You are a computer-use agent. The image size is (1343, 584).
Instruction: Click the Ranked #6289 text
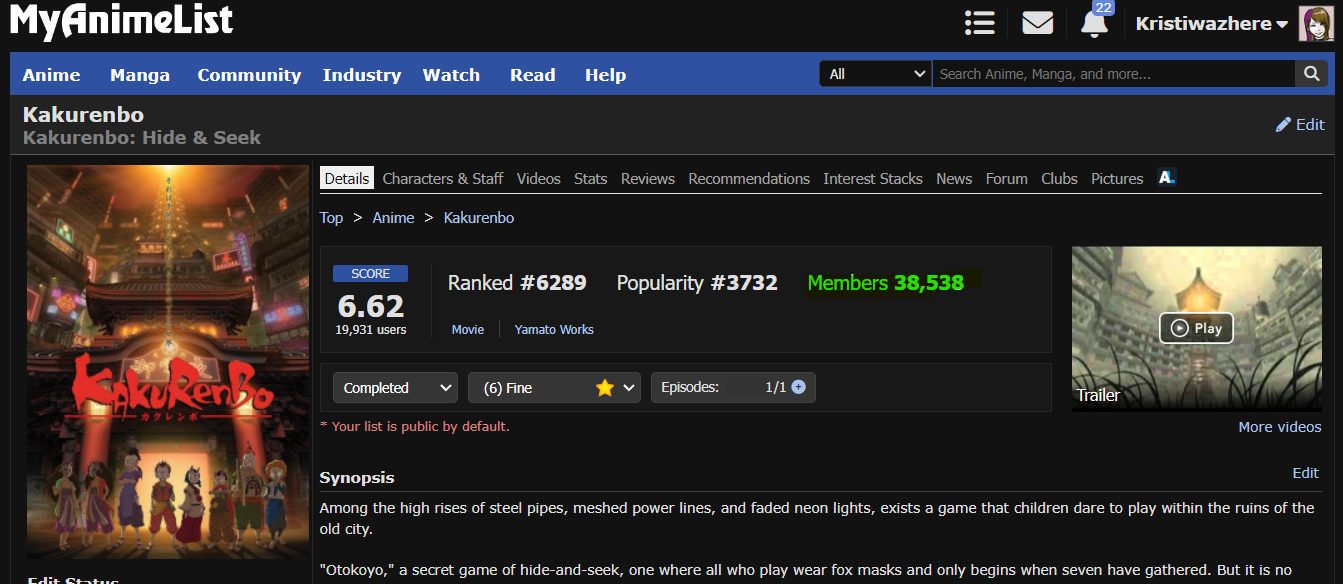(x=517, y=283)
